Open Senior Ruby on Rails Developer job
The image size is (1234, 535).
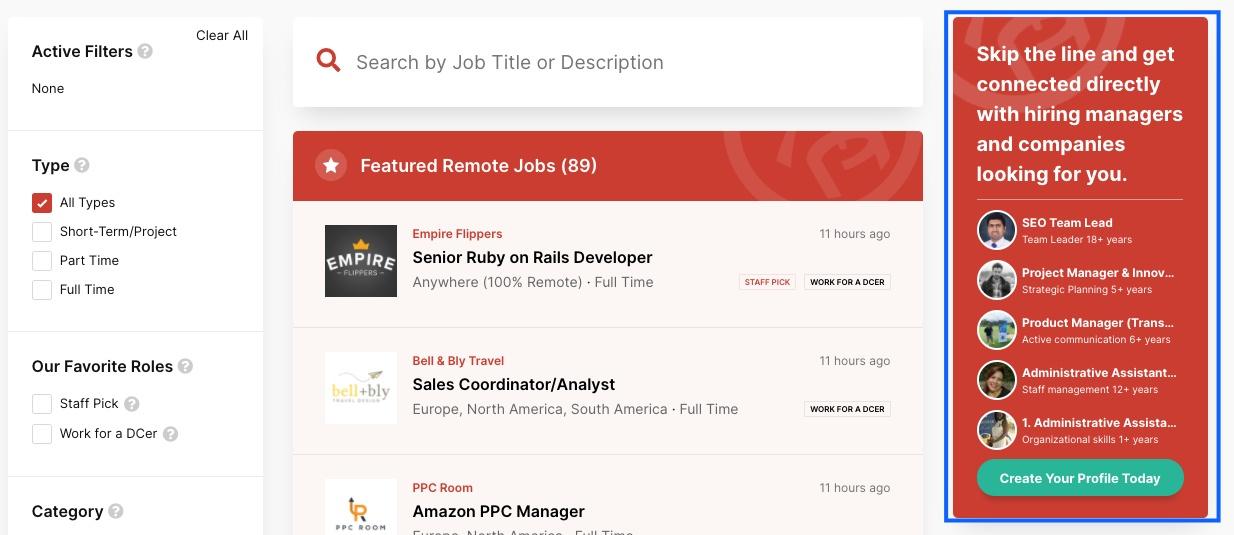pyautogui.click(x=532, y=257)
